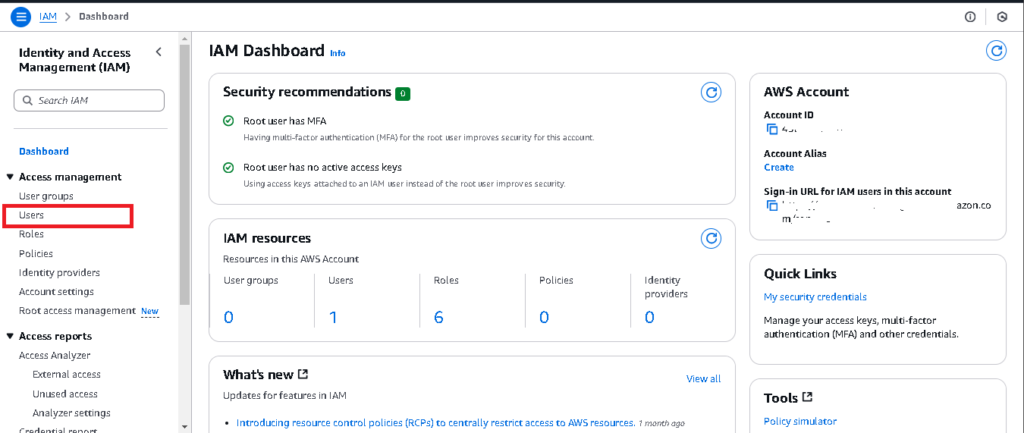Click the User groups count 0
Viewport: 1024px width, 433px height.
click(229, 317)
